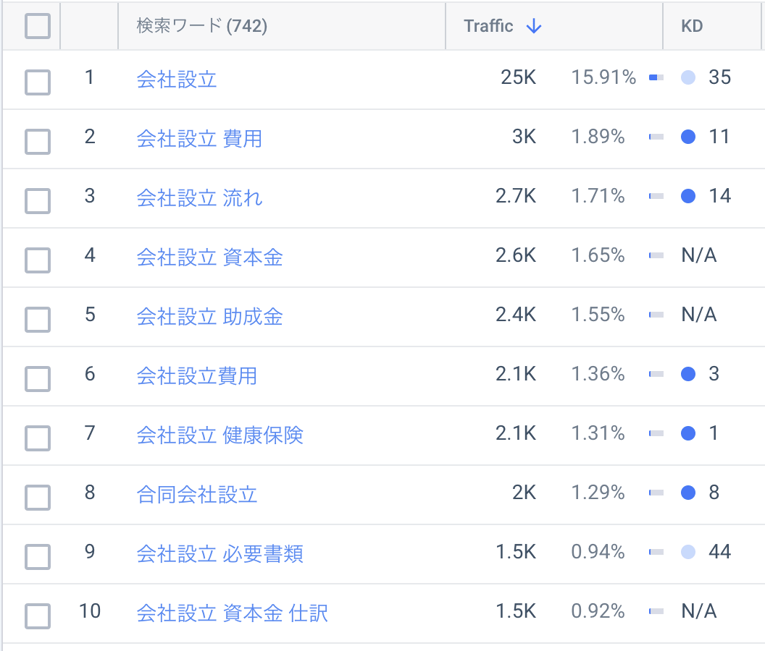Click the KD dot for 会社設立 健康保険
The image size is (765, 651).
click(687, 433)
